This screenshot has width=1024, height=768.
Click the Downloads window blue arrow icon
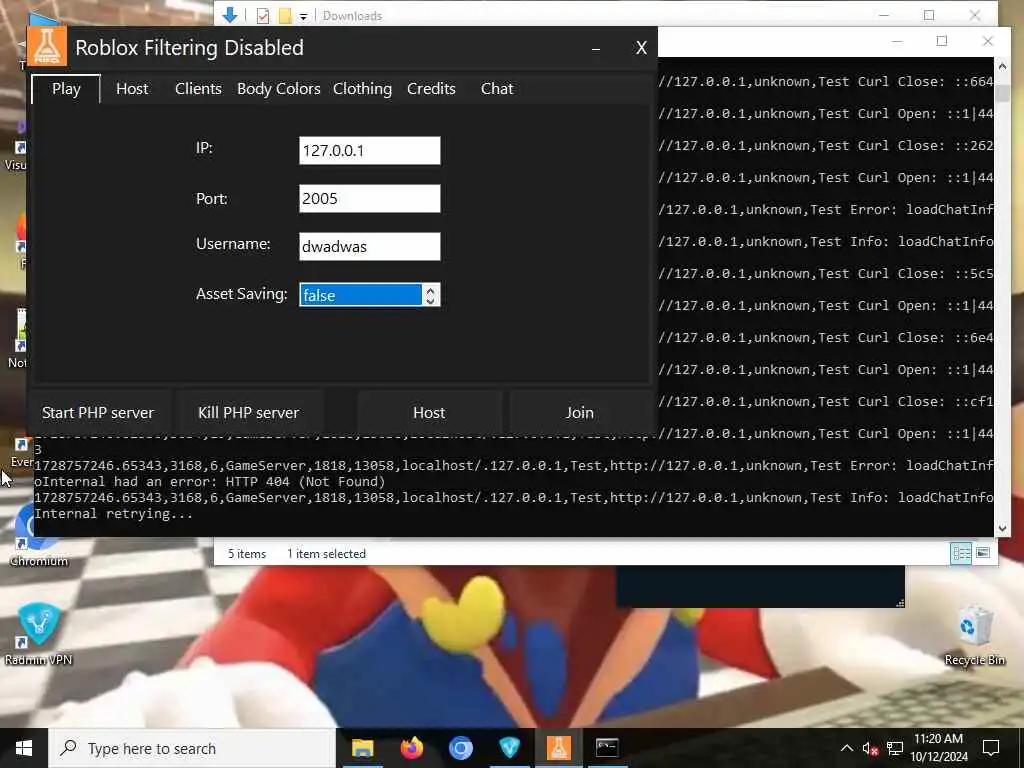(x=230, y=15)
